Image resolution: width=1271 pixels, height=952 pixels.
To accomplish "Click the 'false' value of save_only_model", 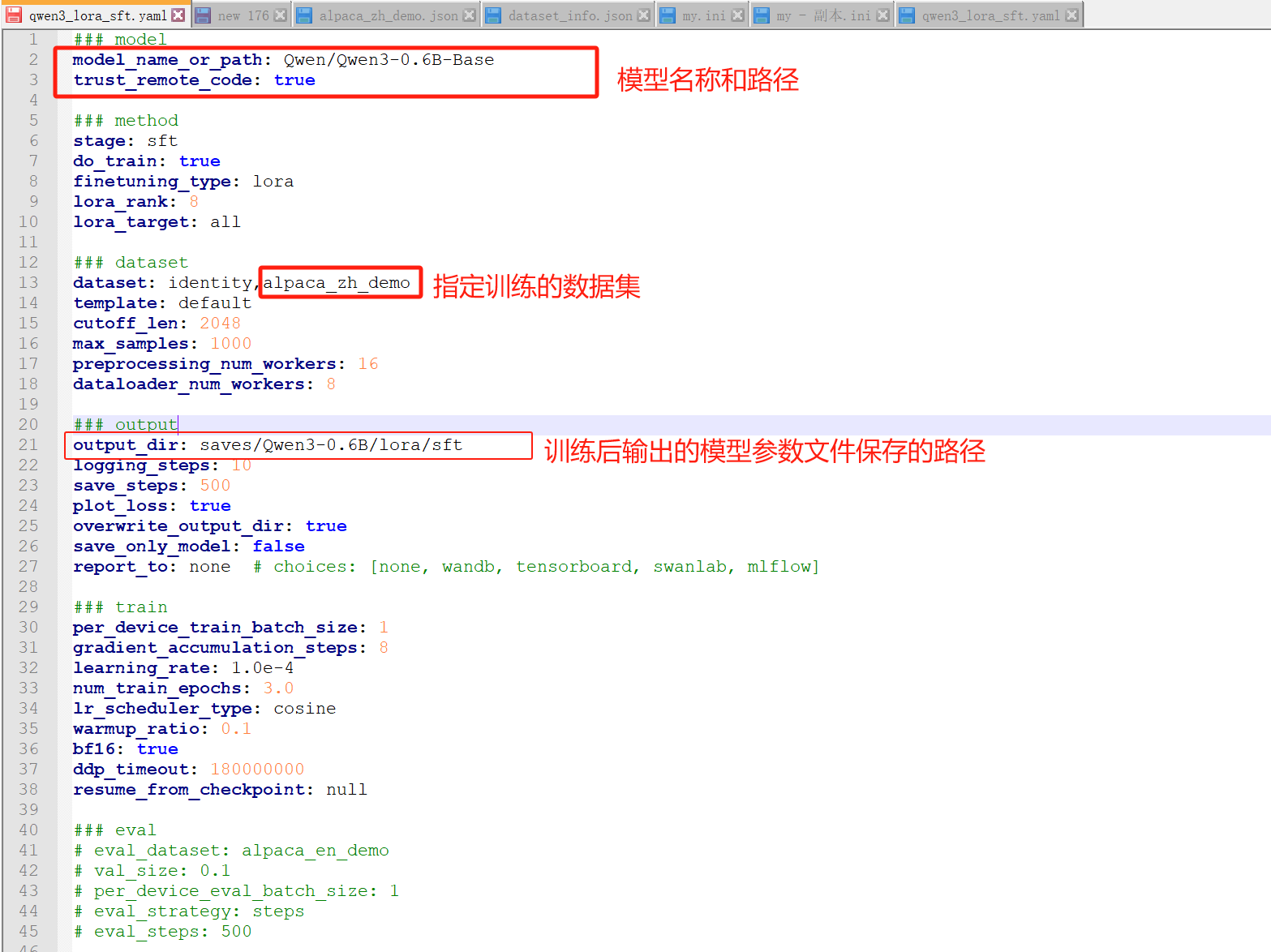I will click(x=278, y=547).
